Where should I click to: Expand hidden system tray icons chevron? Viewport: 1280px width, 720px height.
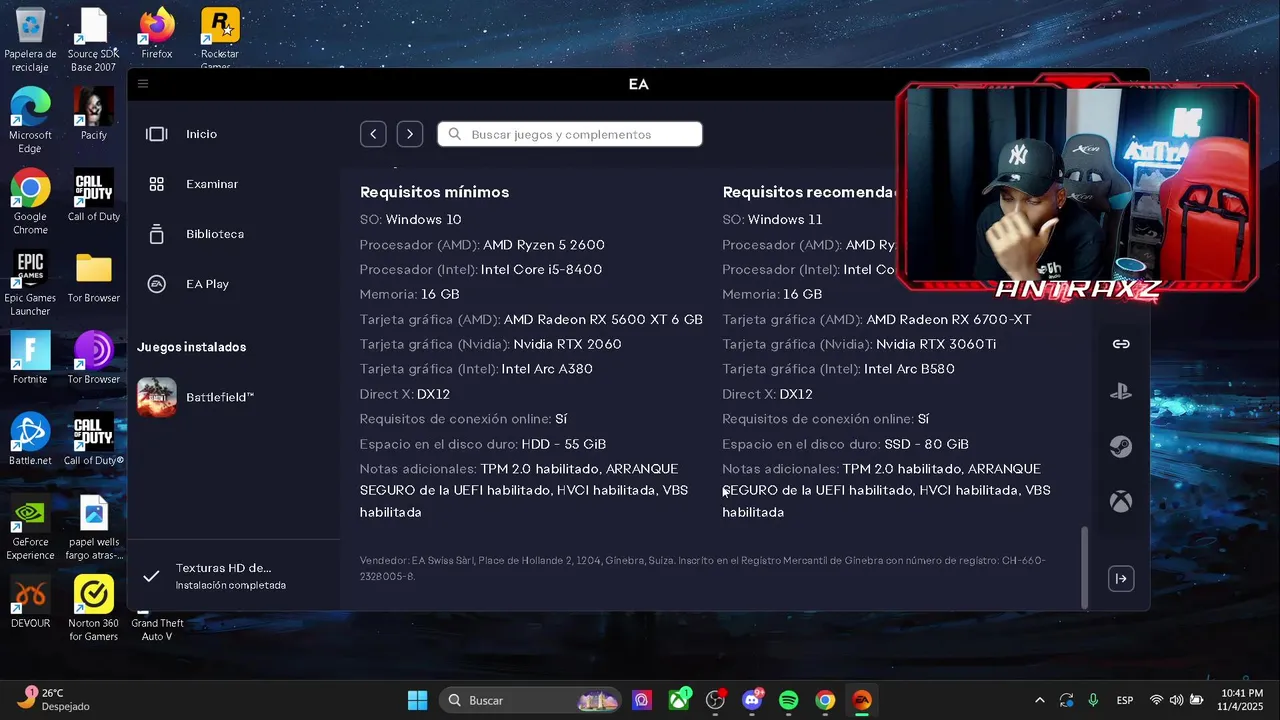click(x=1039, y=700)
